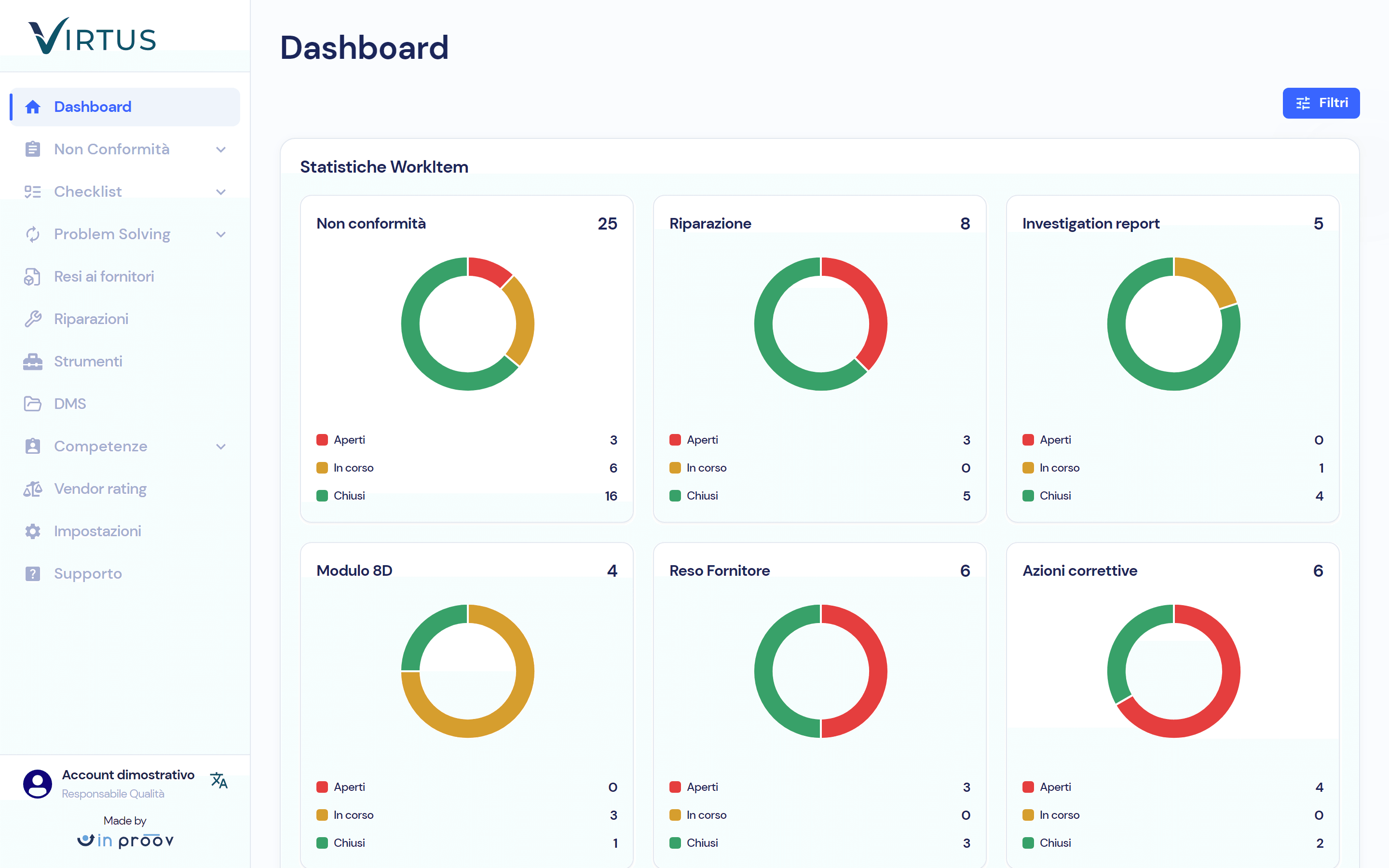Click the Problem Solving cycle icon
The height and width of the screenshot is (868, 1389).
(33, 234)
